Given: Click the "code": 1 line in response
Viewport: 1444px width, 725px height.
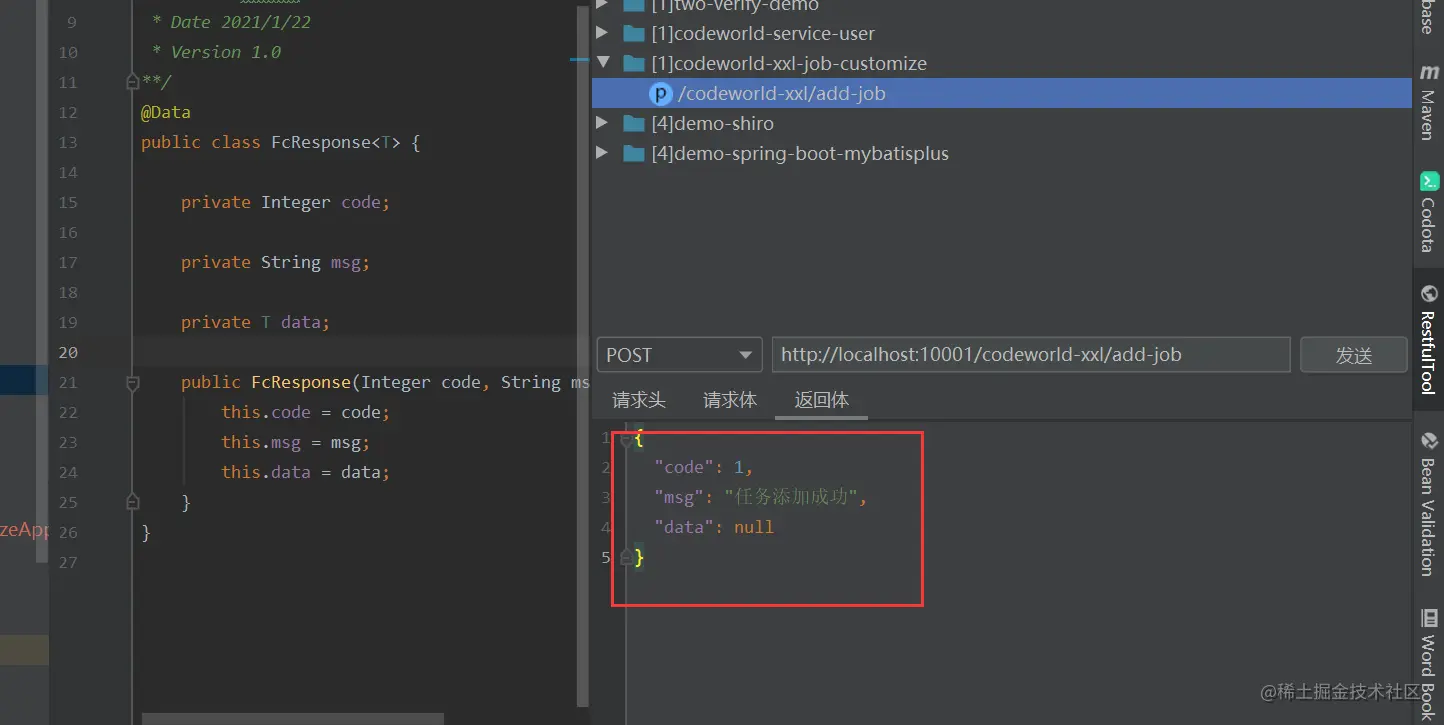Looking at the screenshot, I should click(x=704, y=467).
